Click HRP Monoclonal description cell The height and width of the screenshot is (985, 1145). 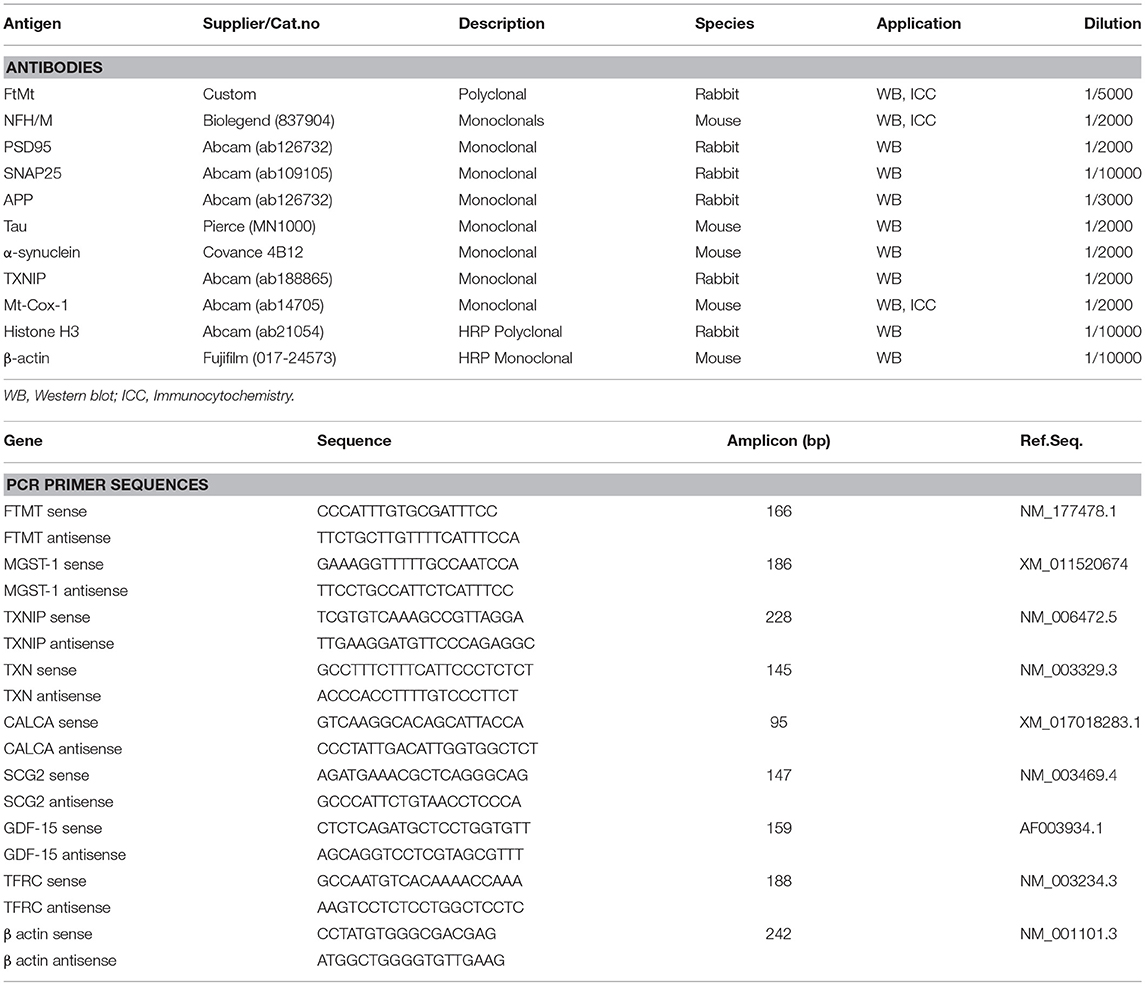point(515,358)
